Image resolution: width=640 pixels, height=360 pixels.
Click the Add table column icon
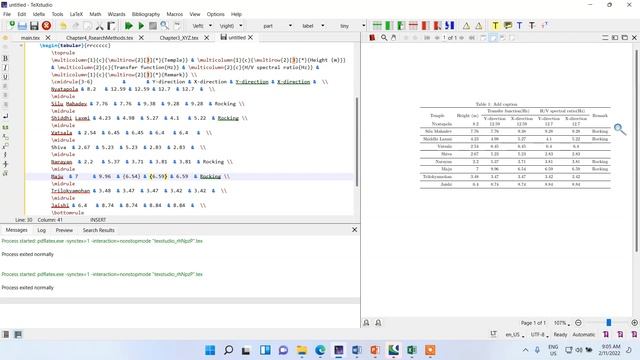pos(389,26)
